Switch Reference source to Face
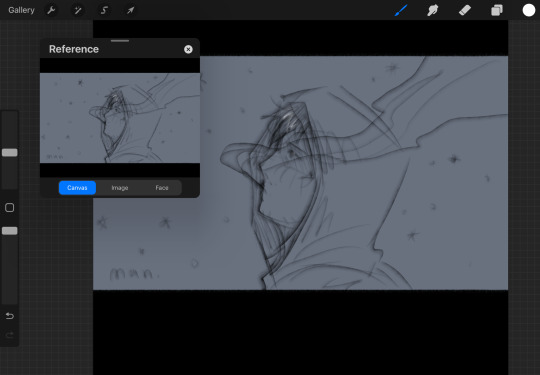Screen dimensions: 540x375 (x=162, y=188)
